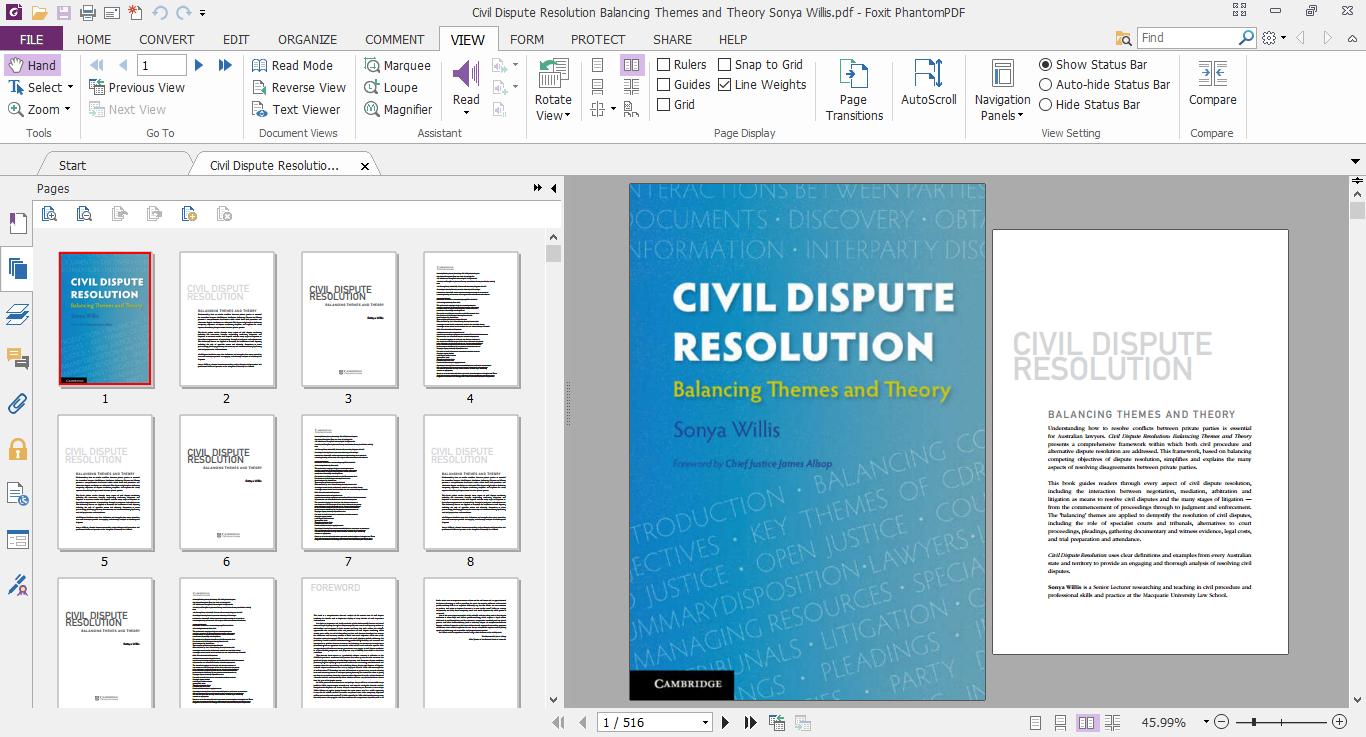This screenshot has width=1366, height=737.
Task: Switch to the Start document tab
Action: (x=72, y=166)
